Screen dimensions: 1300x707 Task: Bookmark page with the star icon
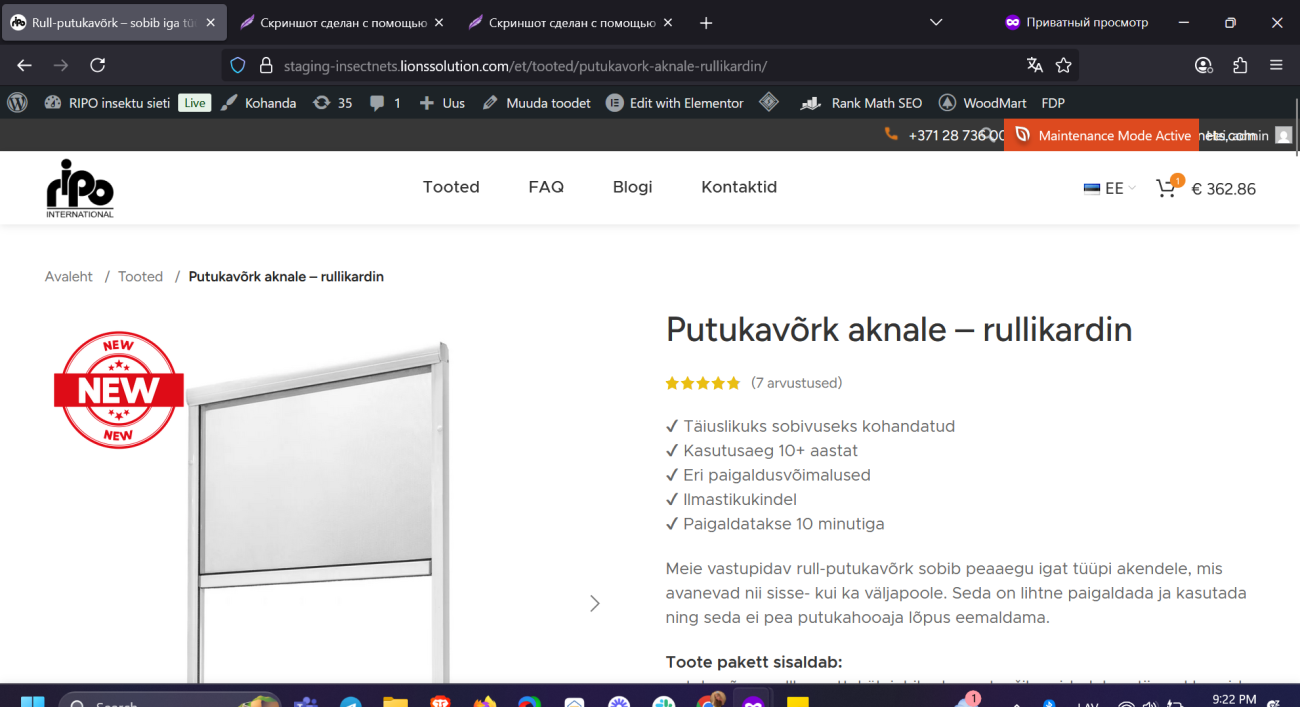(1063, 65)
